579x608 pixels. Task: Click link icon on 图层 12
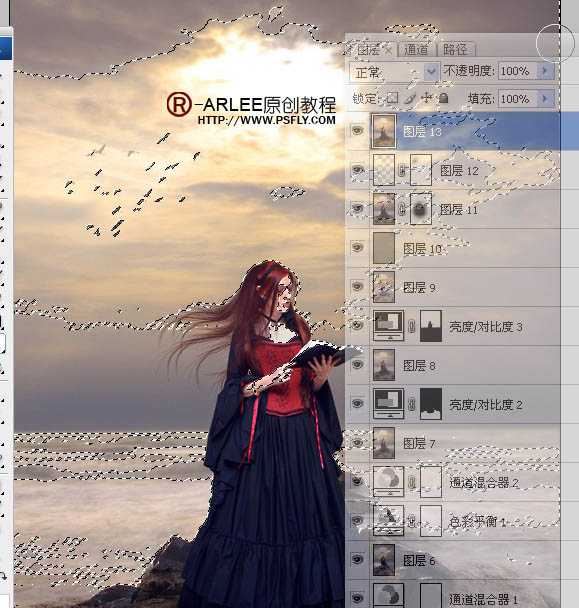pos(403,170)
